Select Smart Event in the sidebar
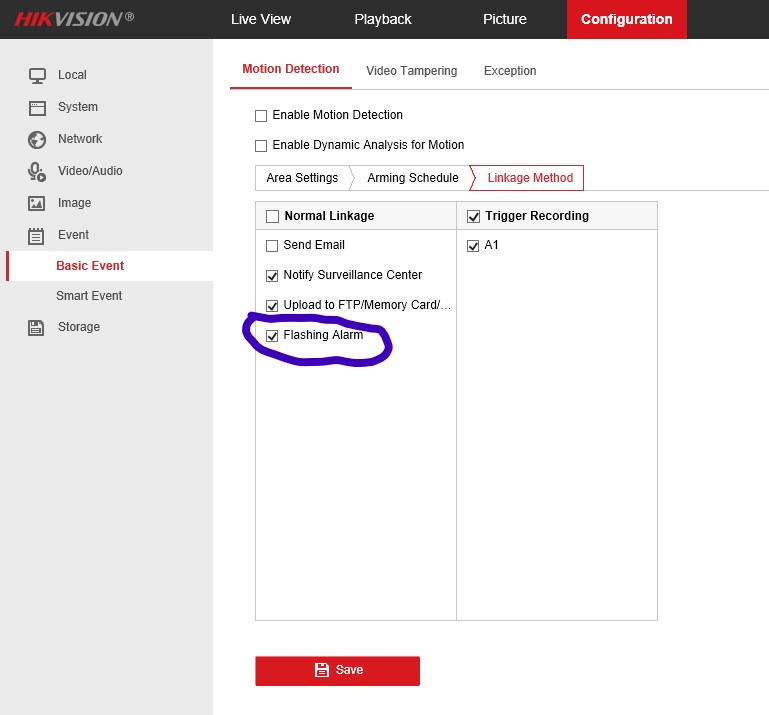The width and height of the screenshot is (769, 715). click(89, 296)
